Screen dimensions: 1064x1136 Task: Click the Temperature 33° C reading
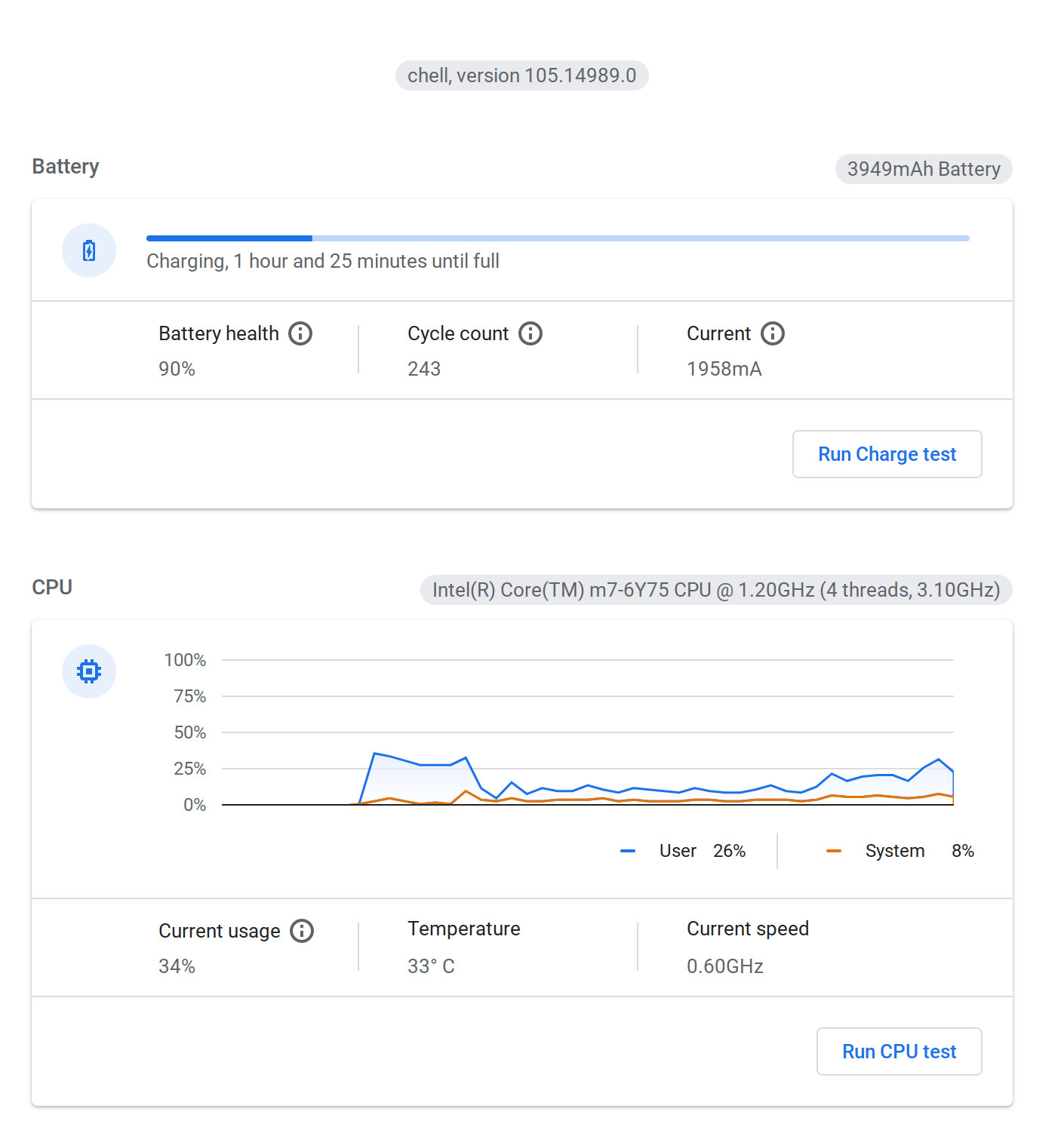(431, 966)
